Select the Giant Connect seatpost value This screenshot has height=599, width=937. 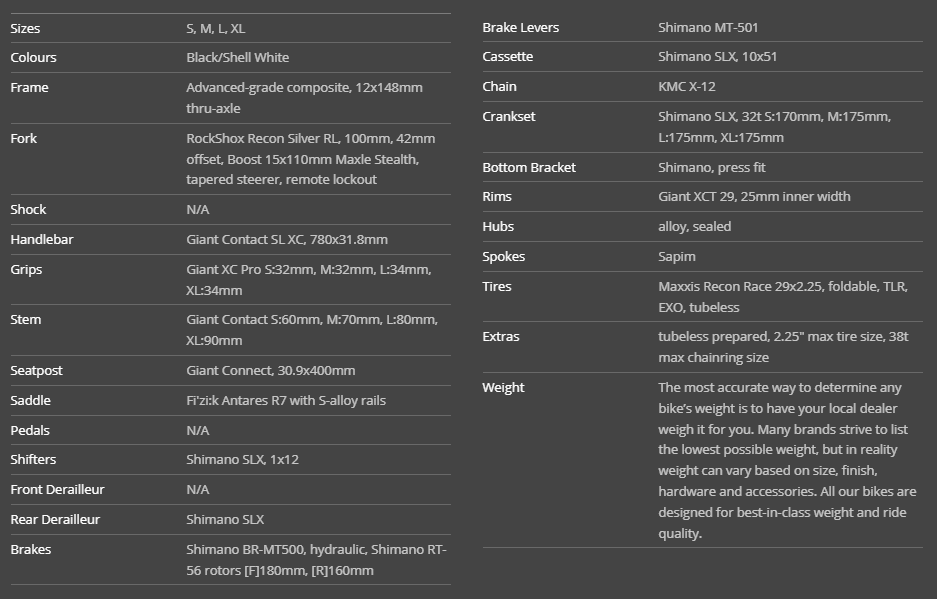tap(270, 371)
